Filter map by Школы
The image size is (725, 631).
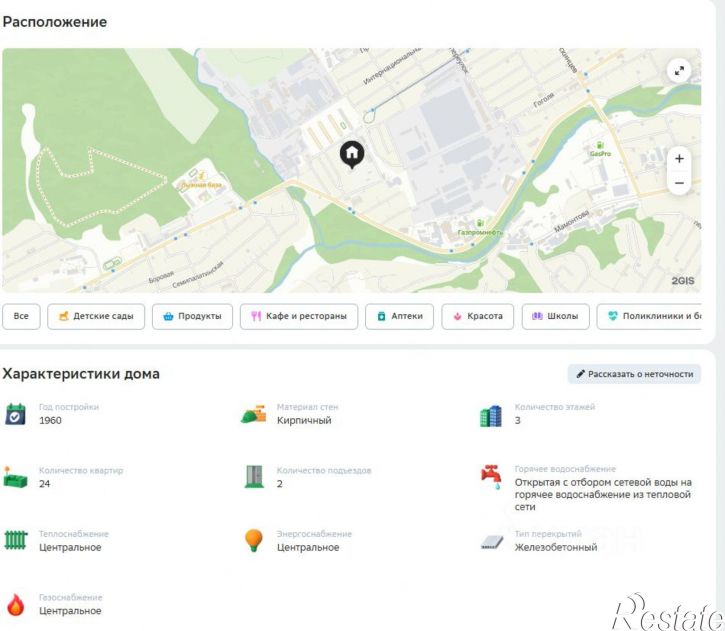(556, 316)
